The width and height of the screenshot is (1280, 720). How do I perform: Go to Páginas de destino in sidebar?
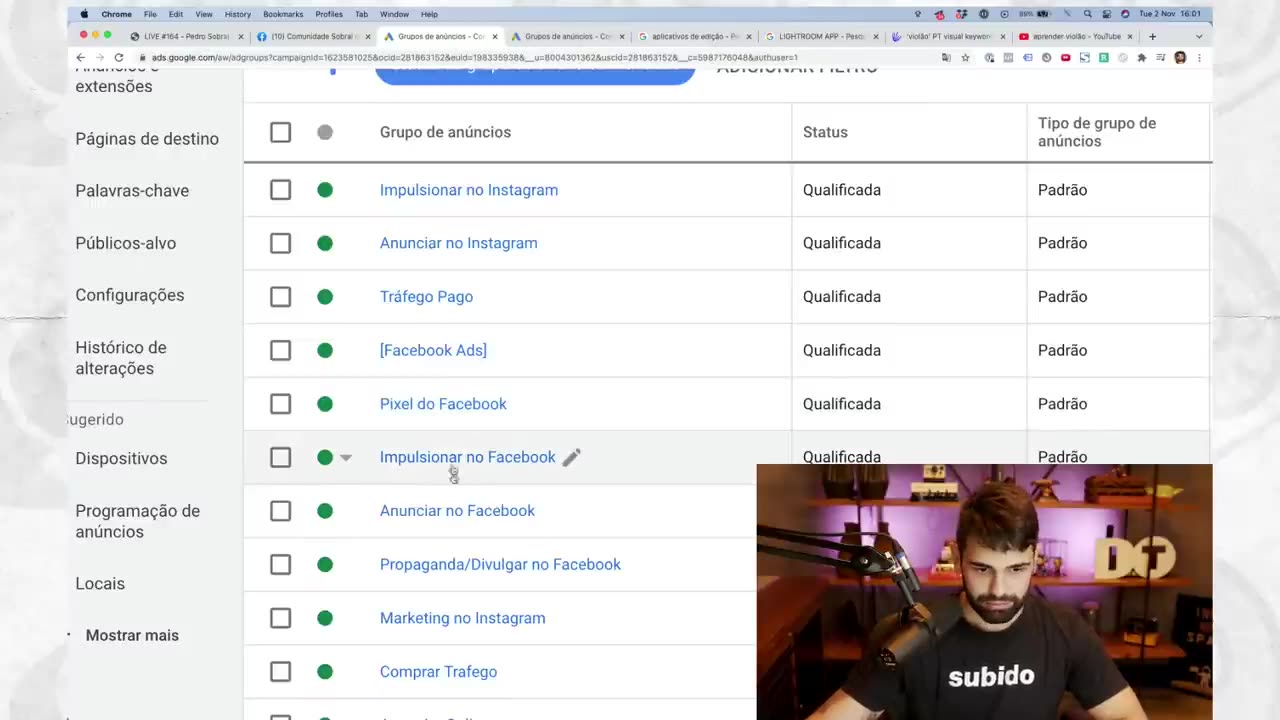pos(147,139)
